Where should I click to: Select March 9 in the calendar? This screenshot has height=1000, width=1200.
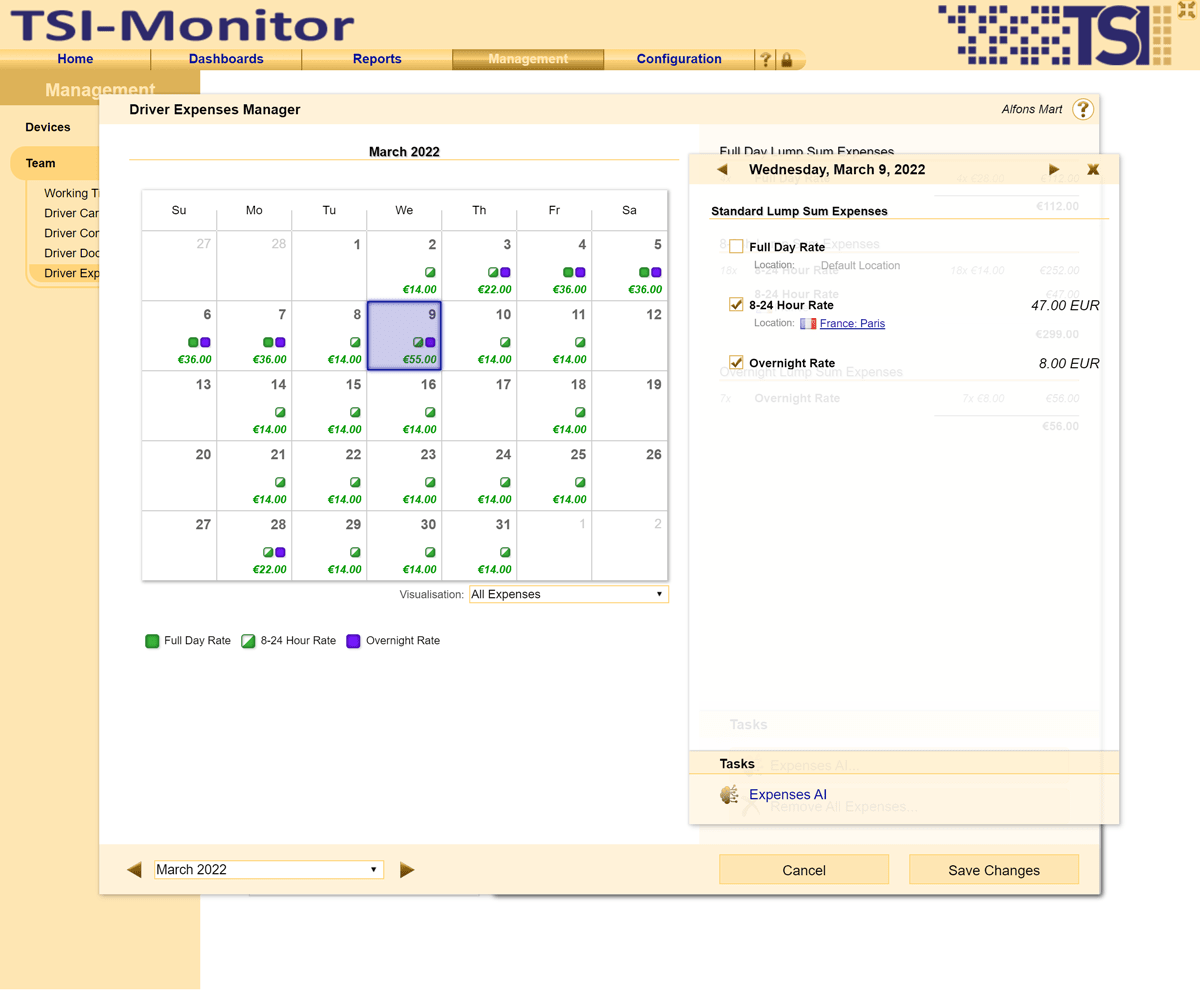(x=404, y=336)
